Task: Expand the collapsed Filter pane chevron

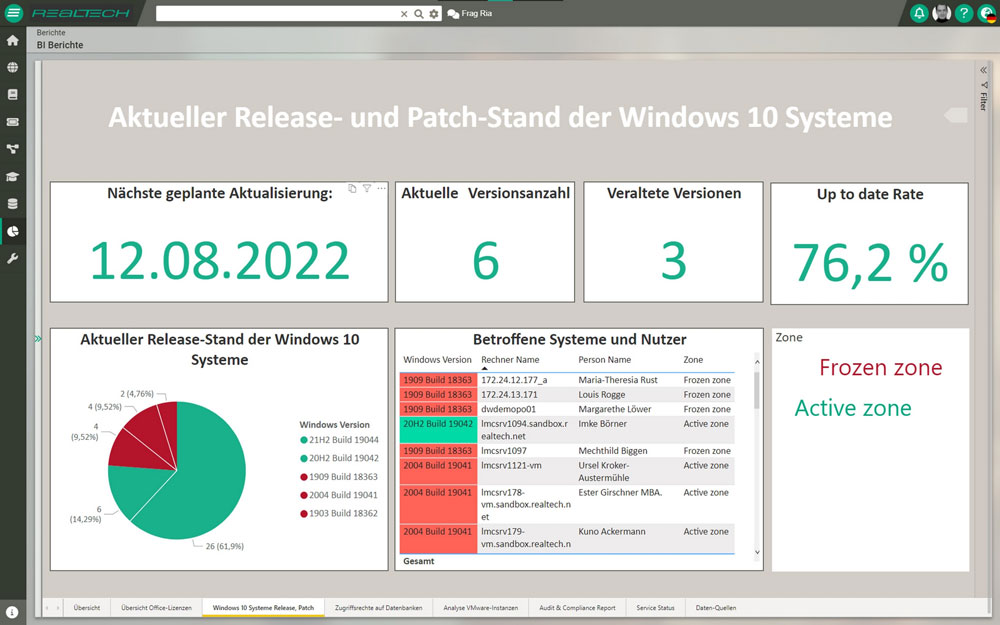Action: (983, 70)
